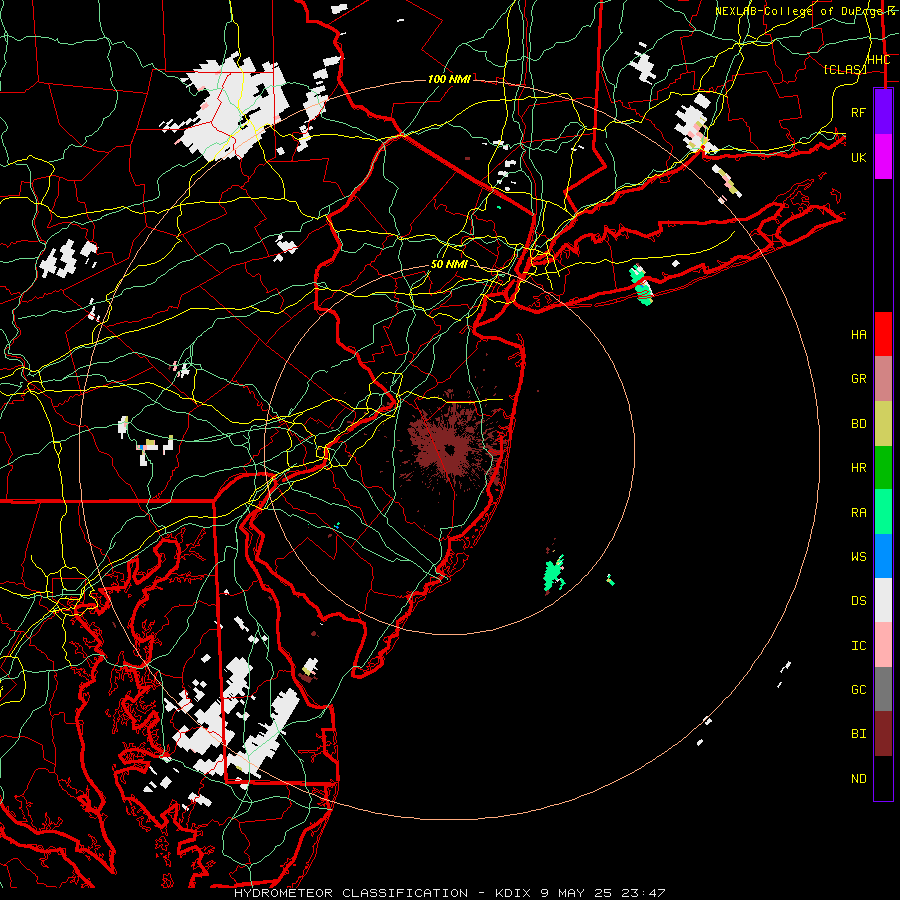Click the BI brown legend swatch
The height and width of the screenshot is (900, 900).
(883, 734)
